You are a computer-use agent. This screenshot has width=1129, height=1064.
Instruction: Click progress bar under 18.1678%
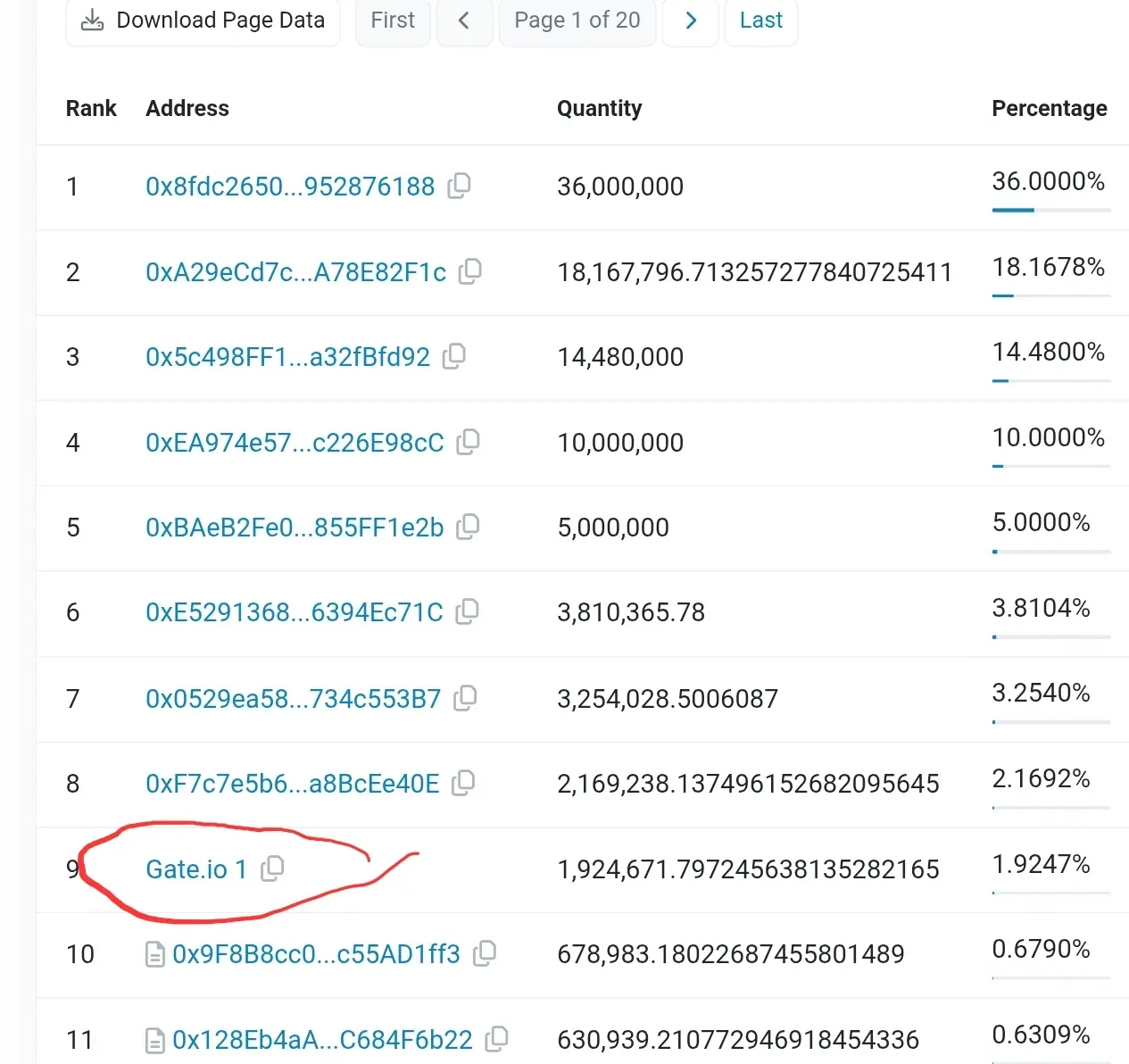point(1051,295)
